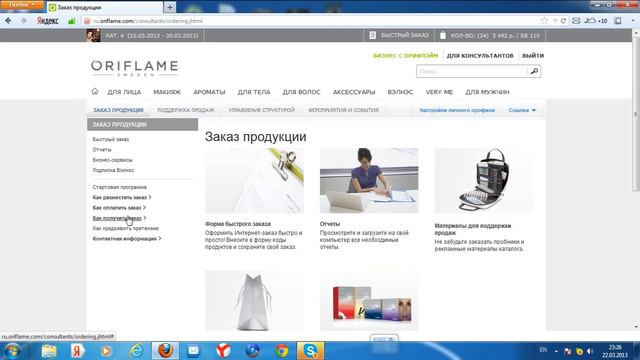
Task: Open the ДЛЯ КОНСУЛЬТАНТОВ link
Action: pos(480,56)
